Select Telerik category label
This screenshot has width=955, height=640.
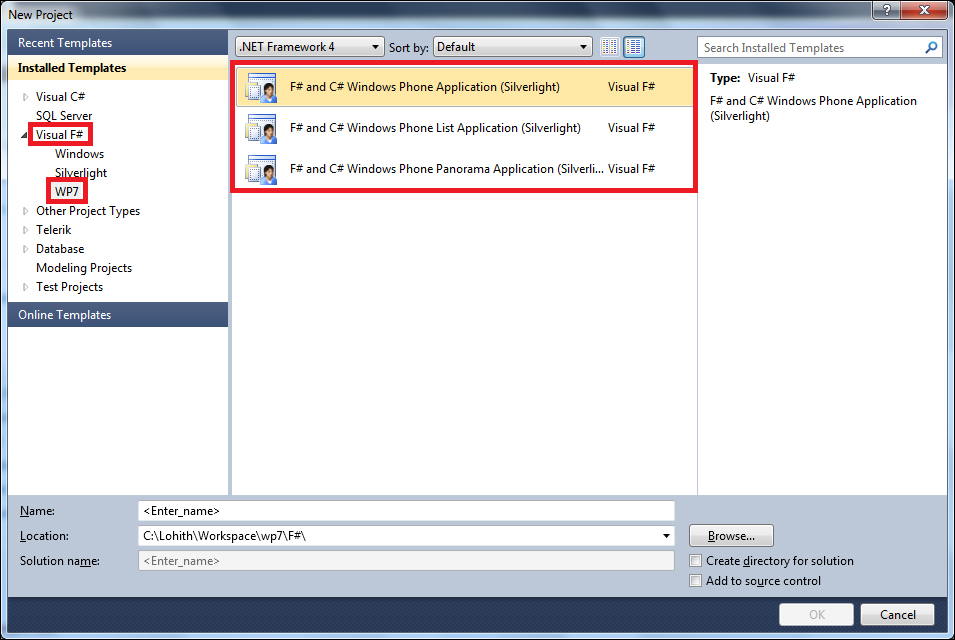click(54, 230)
